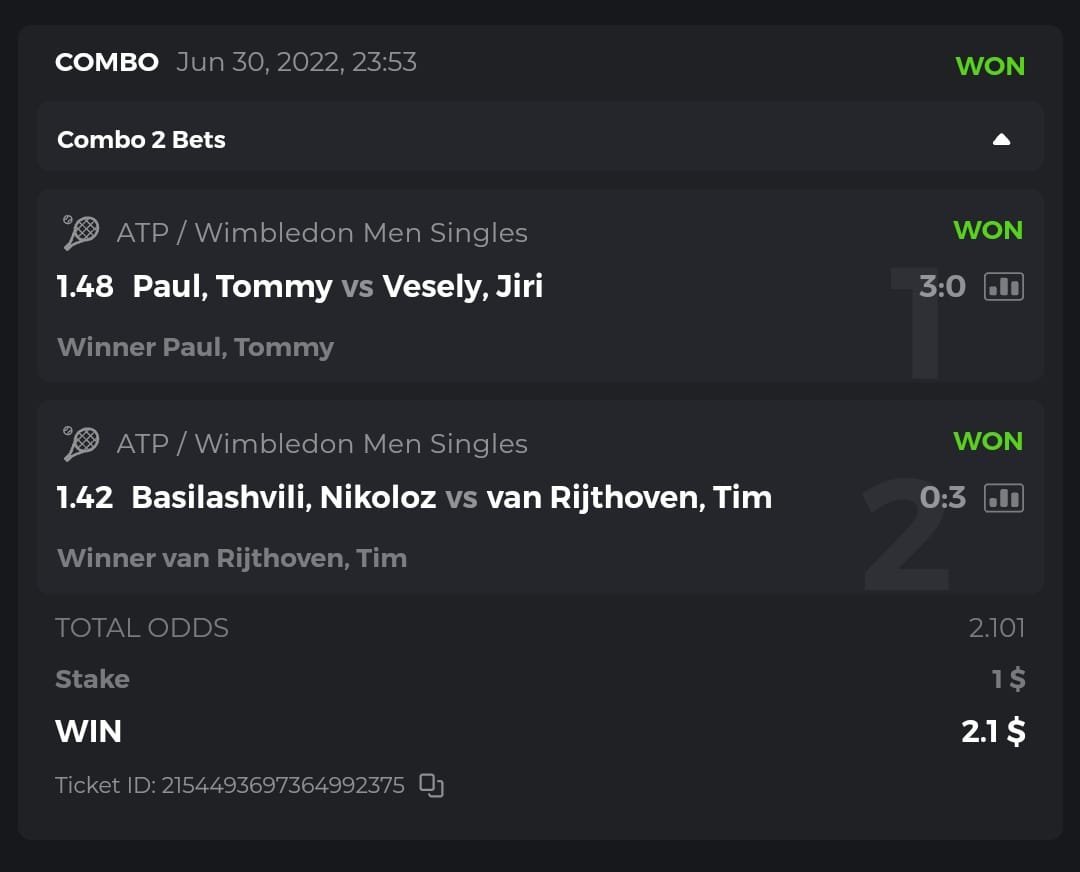Click the 0:3 score of second match
This screenshot has height=872, width=1080.
pos(942,498)
